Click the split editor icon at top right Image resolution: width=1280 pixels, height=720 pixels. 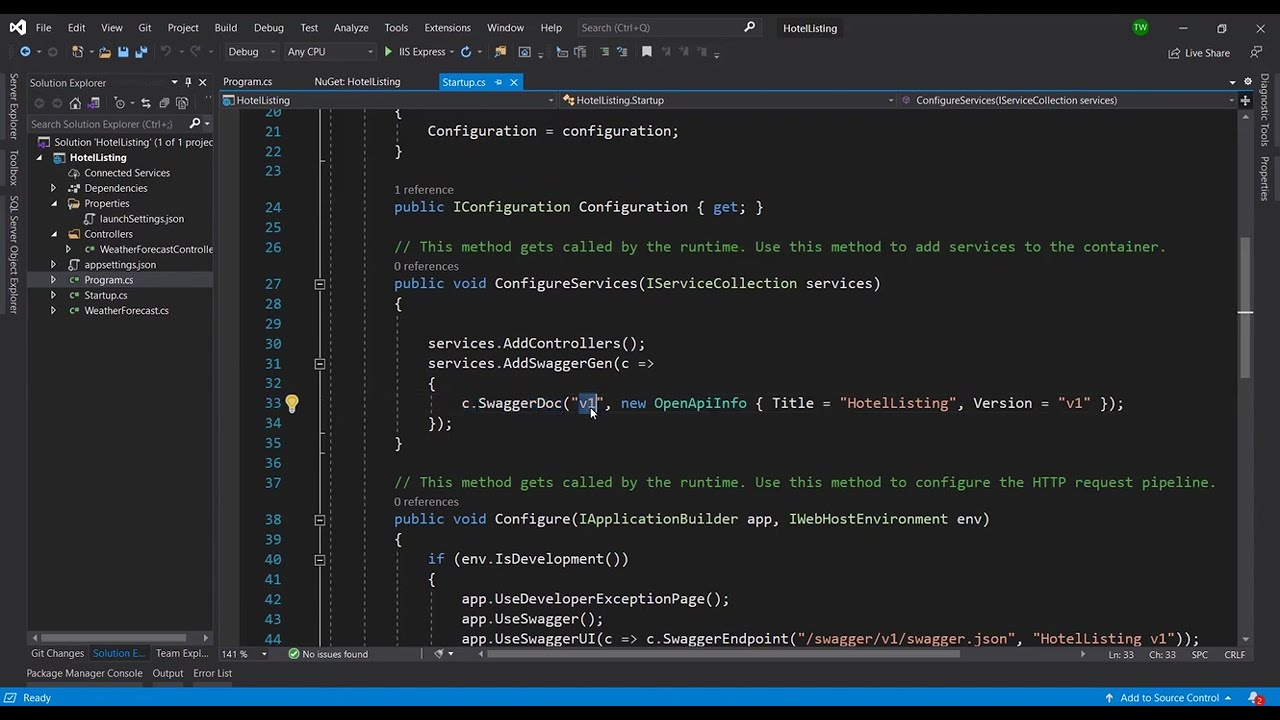click(1245, 100)
